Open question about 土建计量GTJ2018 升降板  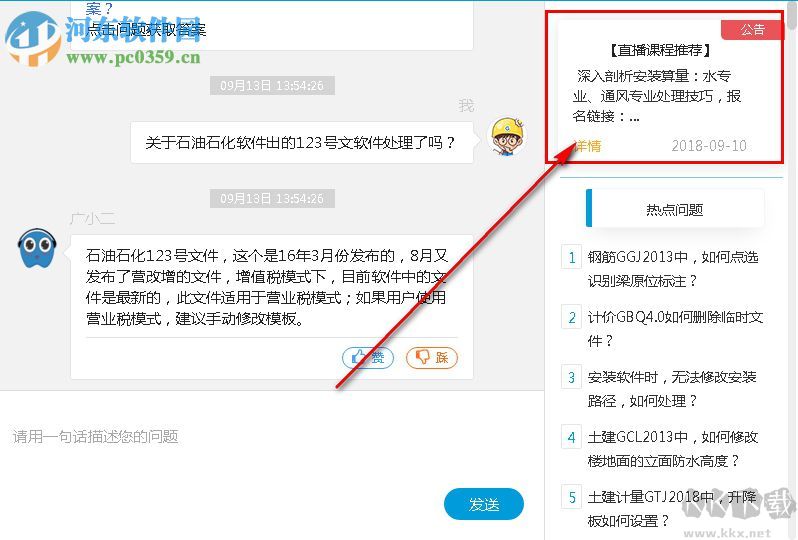coord(672,509)
